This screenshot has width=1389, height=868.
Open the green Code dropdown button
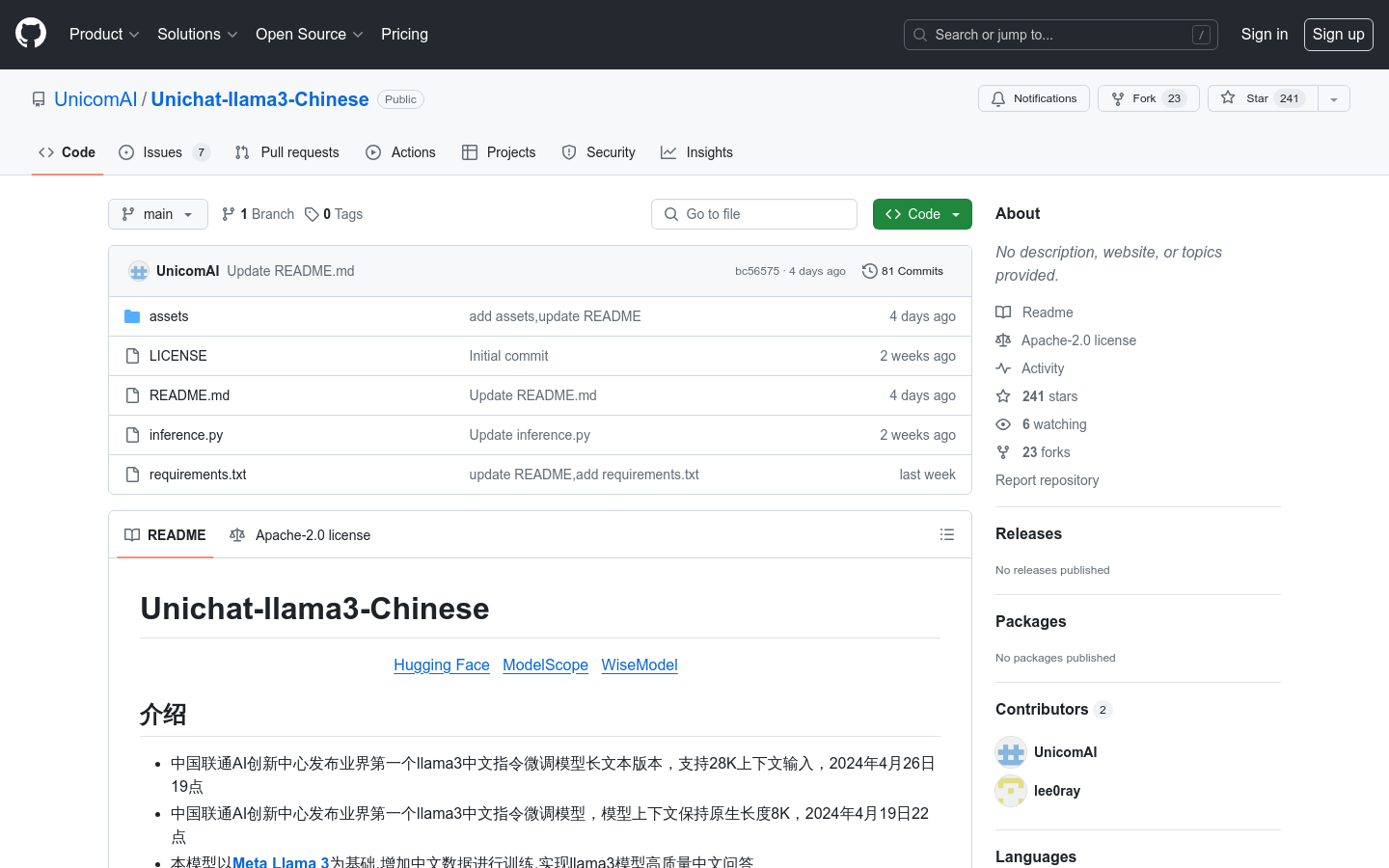pyautogui.click(x=922, y=214)
